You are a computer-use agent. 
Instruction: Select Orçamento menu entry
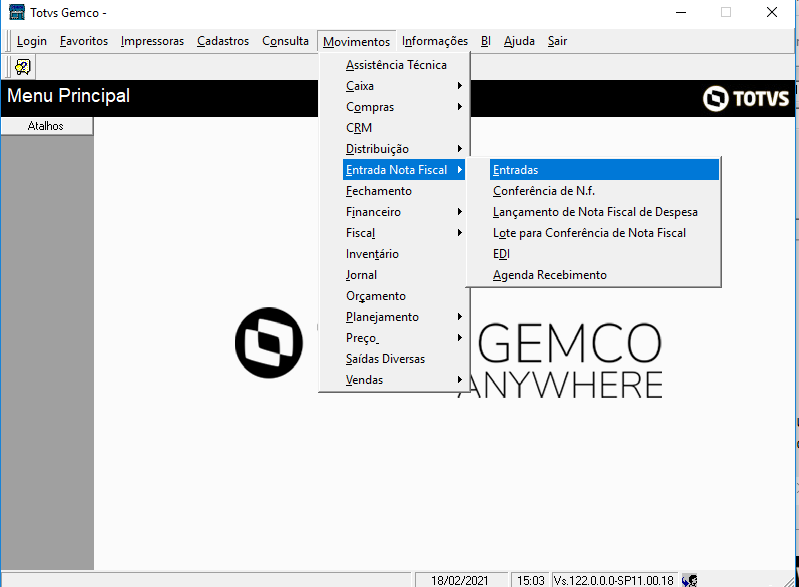tap(404, 296)
